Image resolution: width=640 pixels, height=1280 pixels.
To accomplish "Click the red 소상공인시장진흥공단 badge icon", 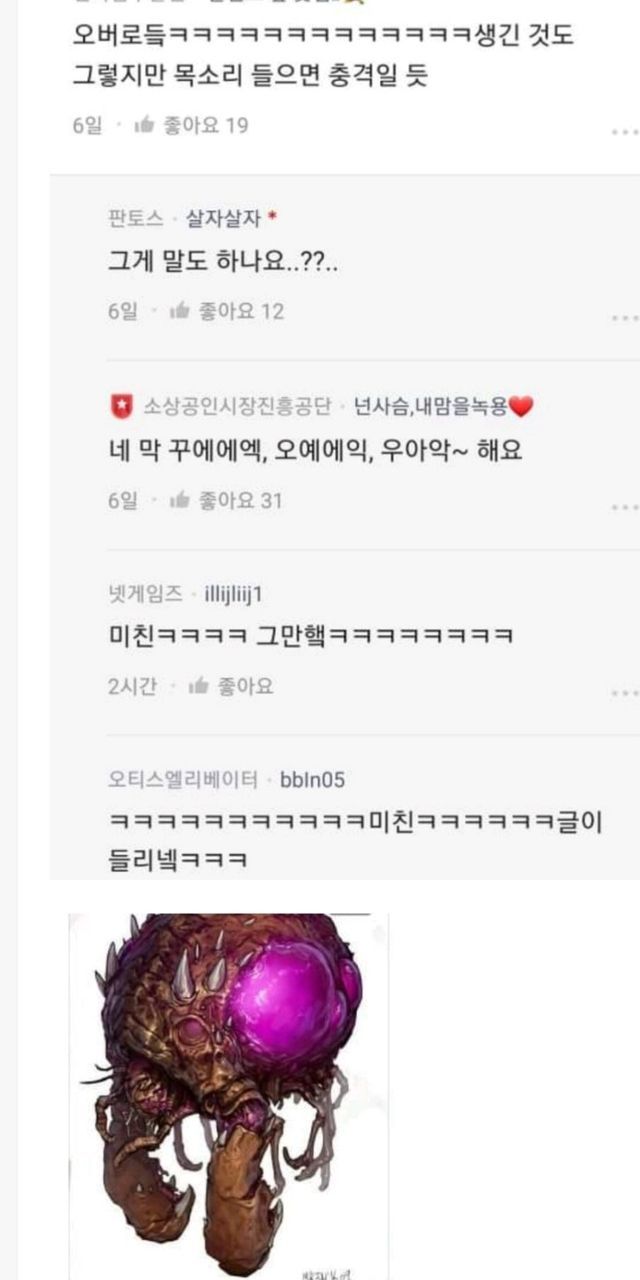I will tap(120, 406).
